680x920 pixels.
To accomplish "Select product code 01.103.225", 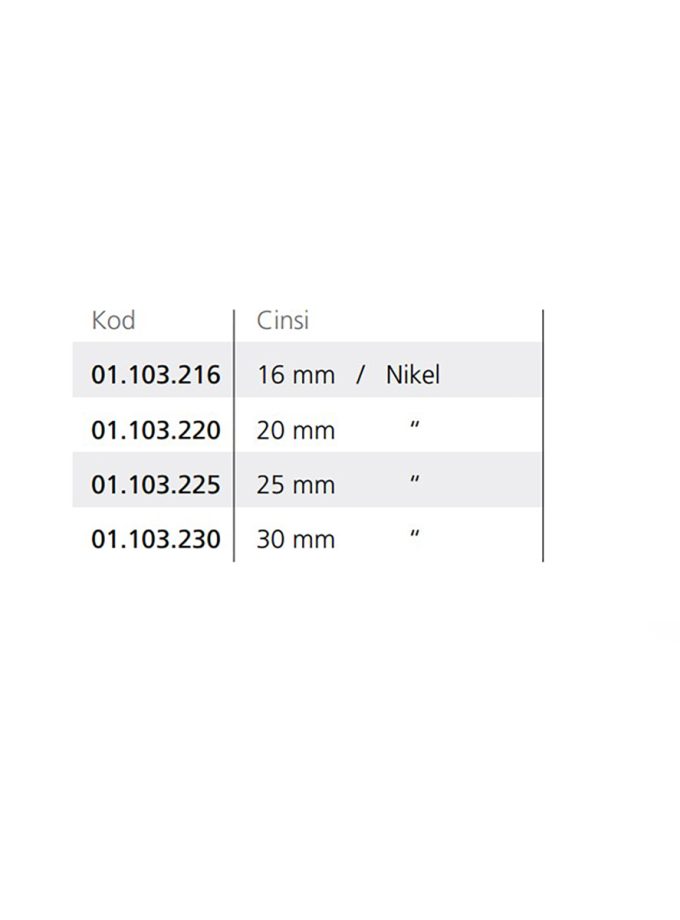I will pos(155,485).
